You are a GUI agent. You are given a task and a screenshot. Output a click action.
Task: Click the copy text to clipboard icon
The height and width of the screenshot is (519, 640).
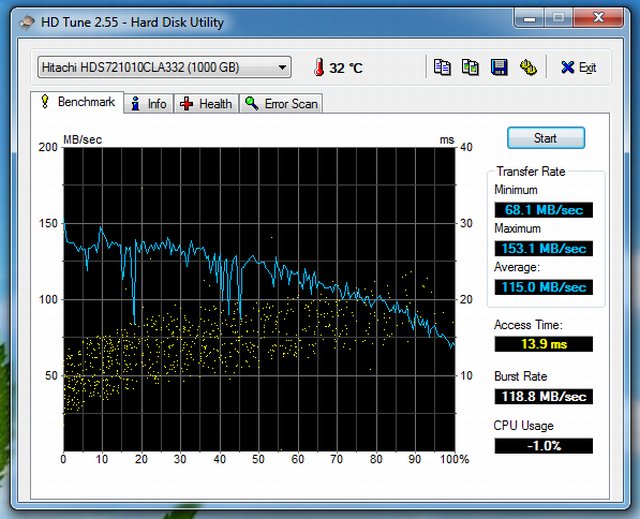click(443, 67)
